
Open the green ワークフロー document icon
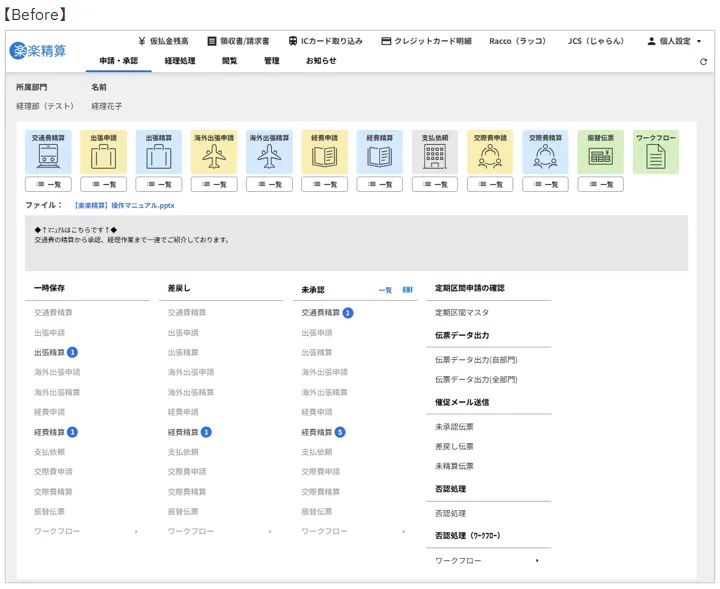(x=655, y=153)
